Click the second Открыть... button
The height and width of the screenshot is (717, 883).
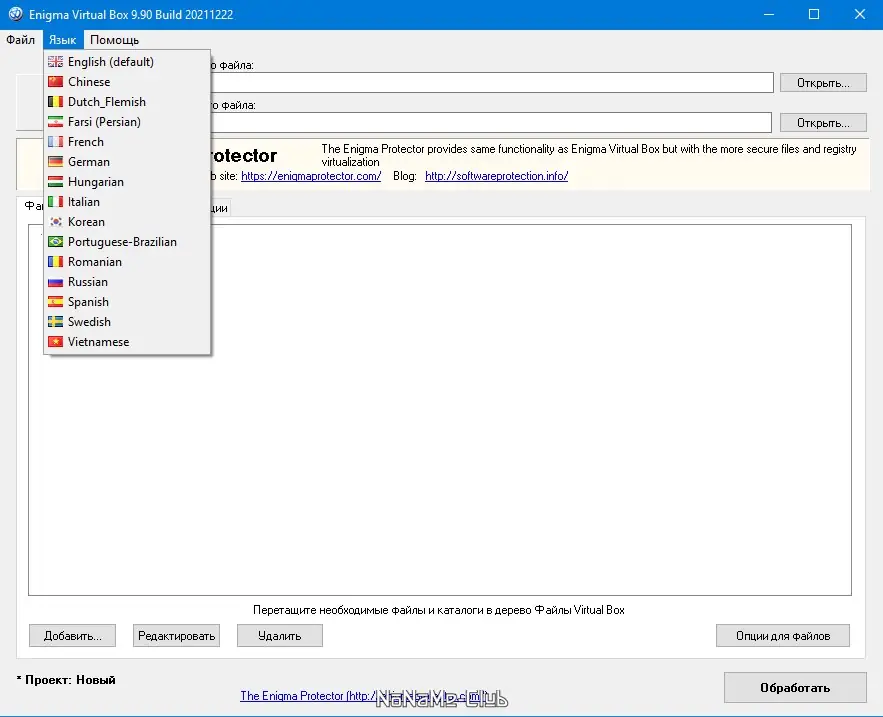coord(823,123)
